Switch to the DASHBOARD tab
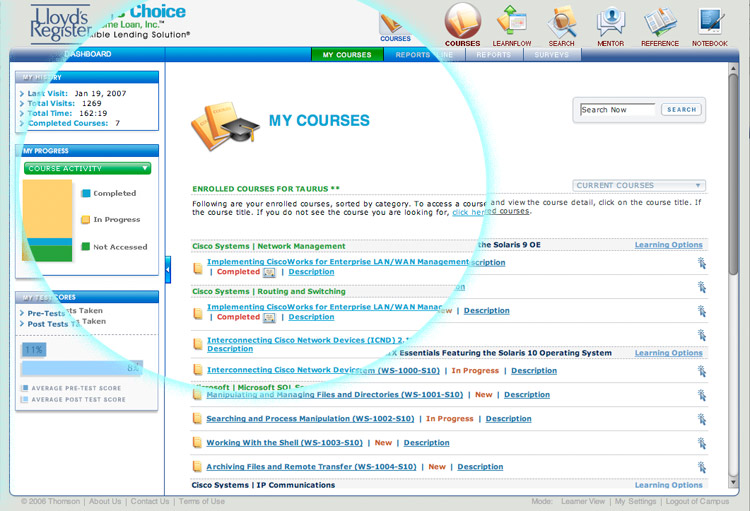 coord(88,54)
